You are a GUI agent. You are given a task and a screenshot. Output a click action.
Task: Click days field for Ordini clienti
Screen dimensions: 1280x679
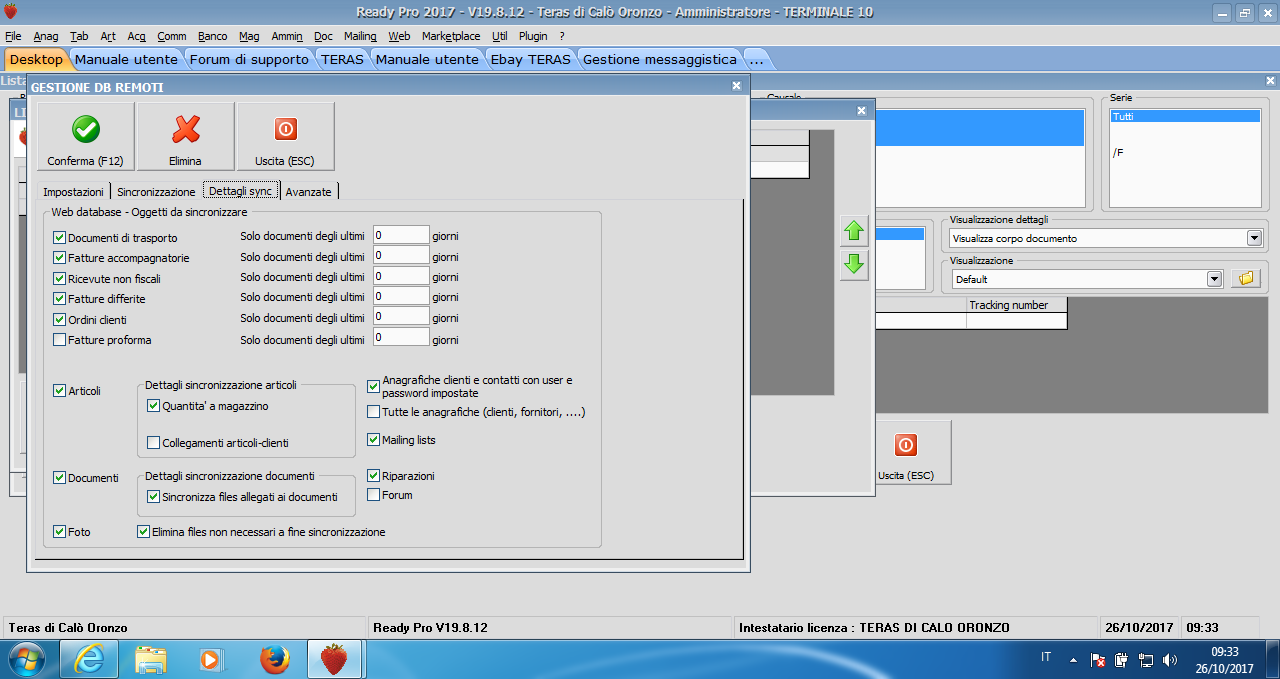pos(401,316)
